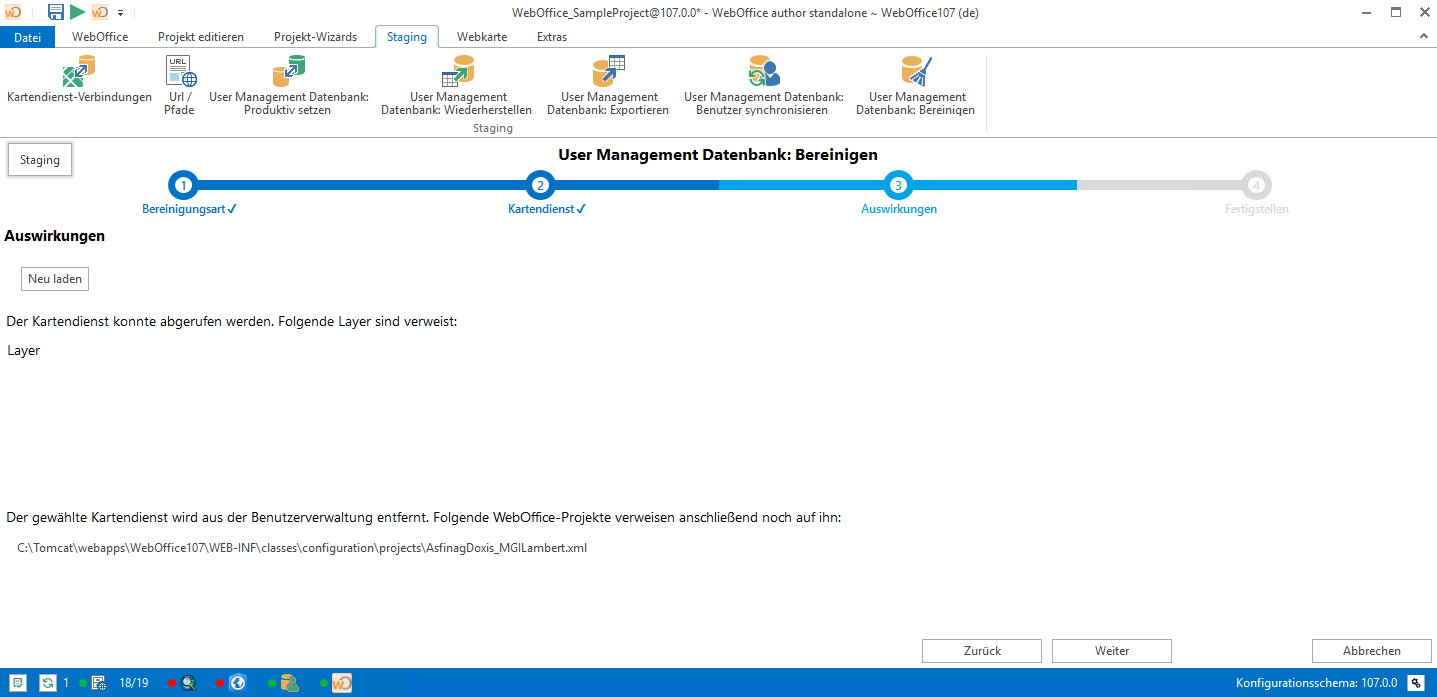Switch to the Projekt editieren tab
The height and width of the screenshot is (697, 1437).
(201, 37)
